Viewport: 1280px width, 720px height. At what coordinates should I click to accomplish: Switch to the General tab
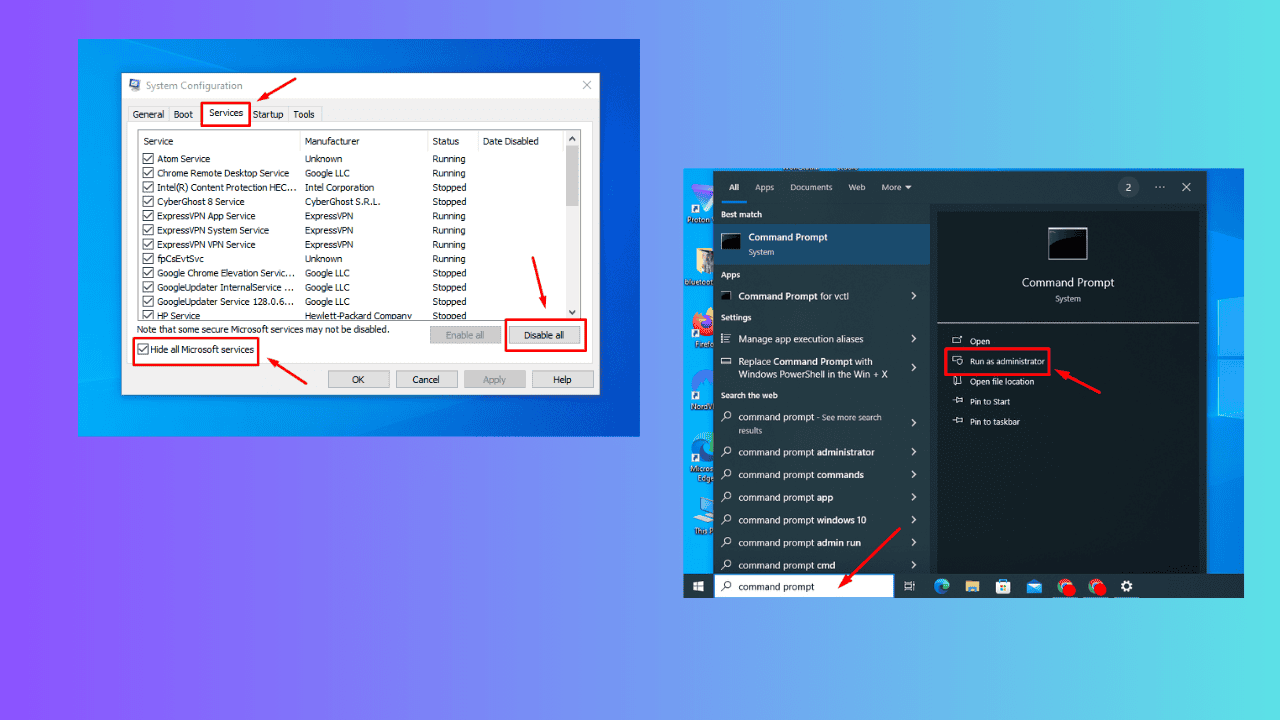coord(148,115)
